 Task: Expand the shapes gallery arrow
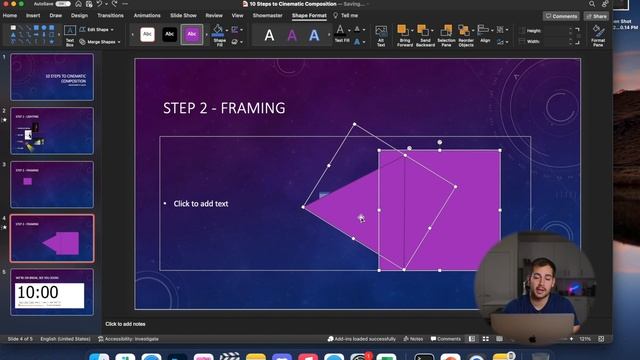click(x=60, y=36)
